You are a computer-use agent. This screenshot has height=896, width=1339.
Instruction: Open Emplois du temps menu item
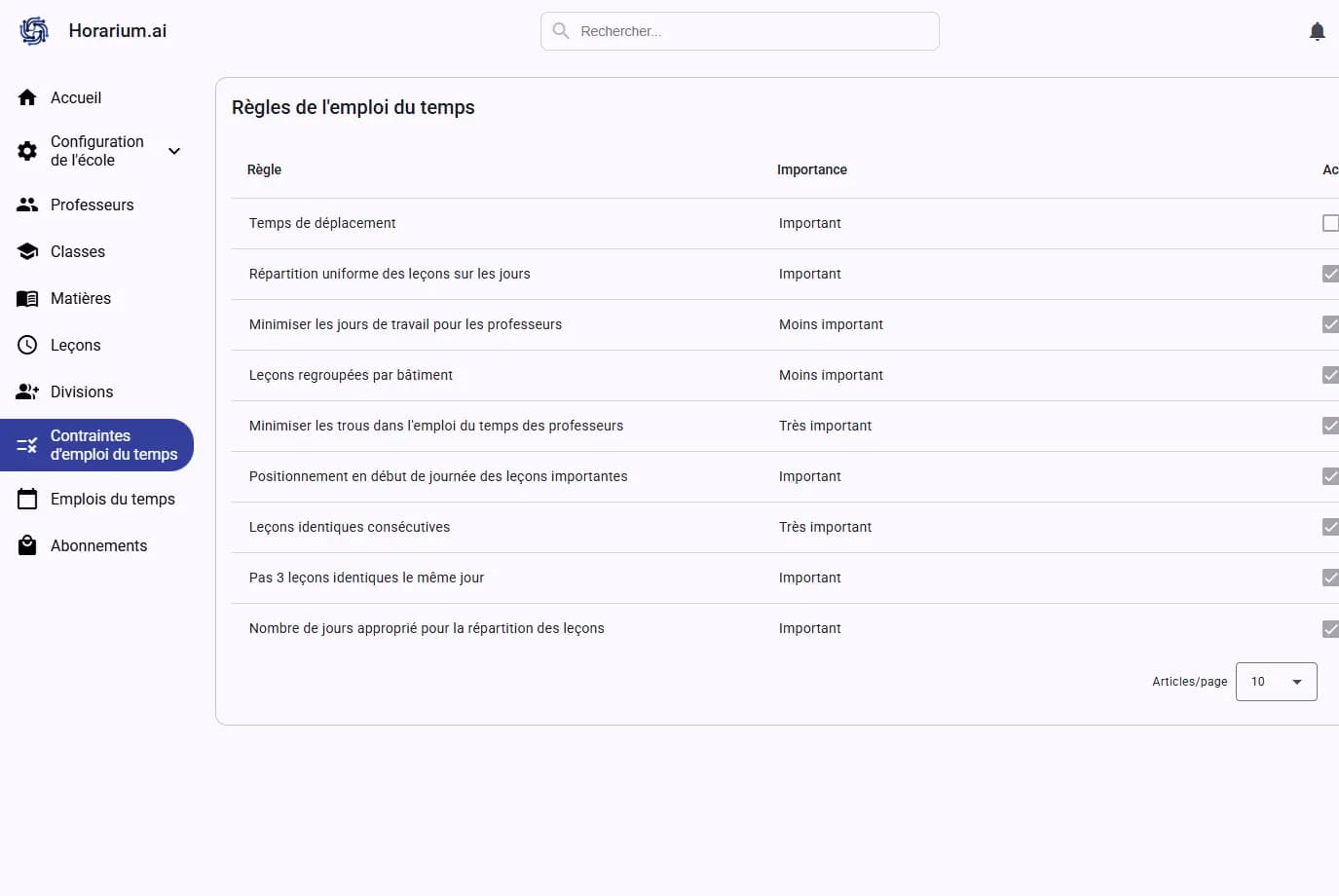[x=112, y=499]
